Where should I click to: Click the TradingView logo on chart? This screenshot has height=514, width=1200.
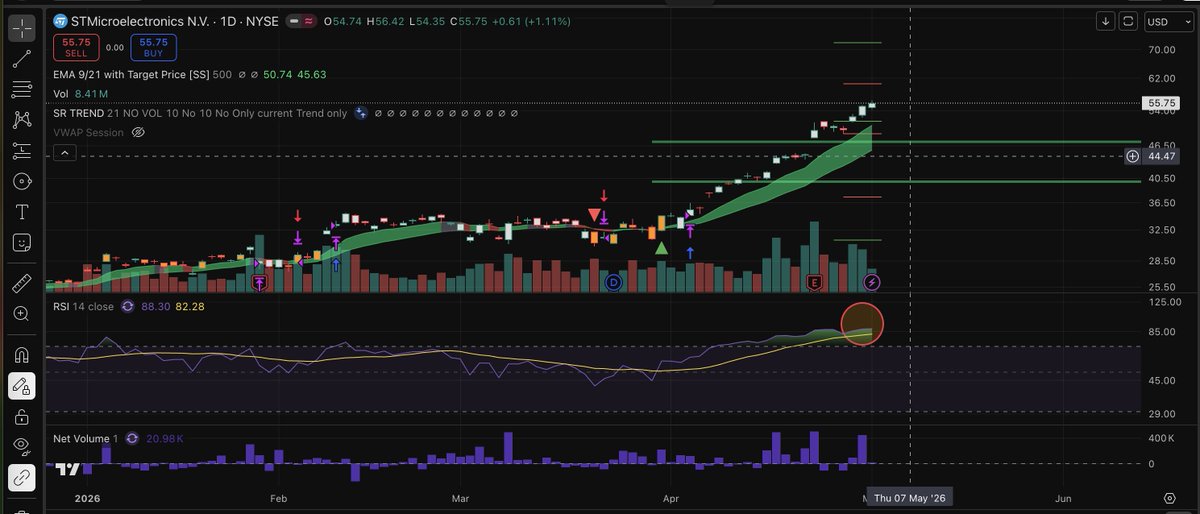[67, 468]
